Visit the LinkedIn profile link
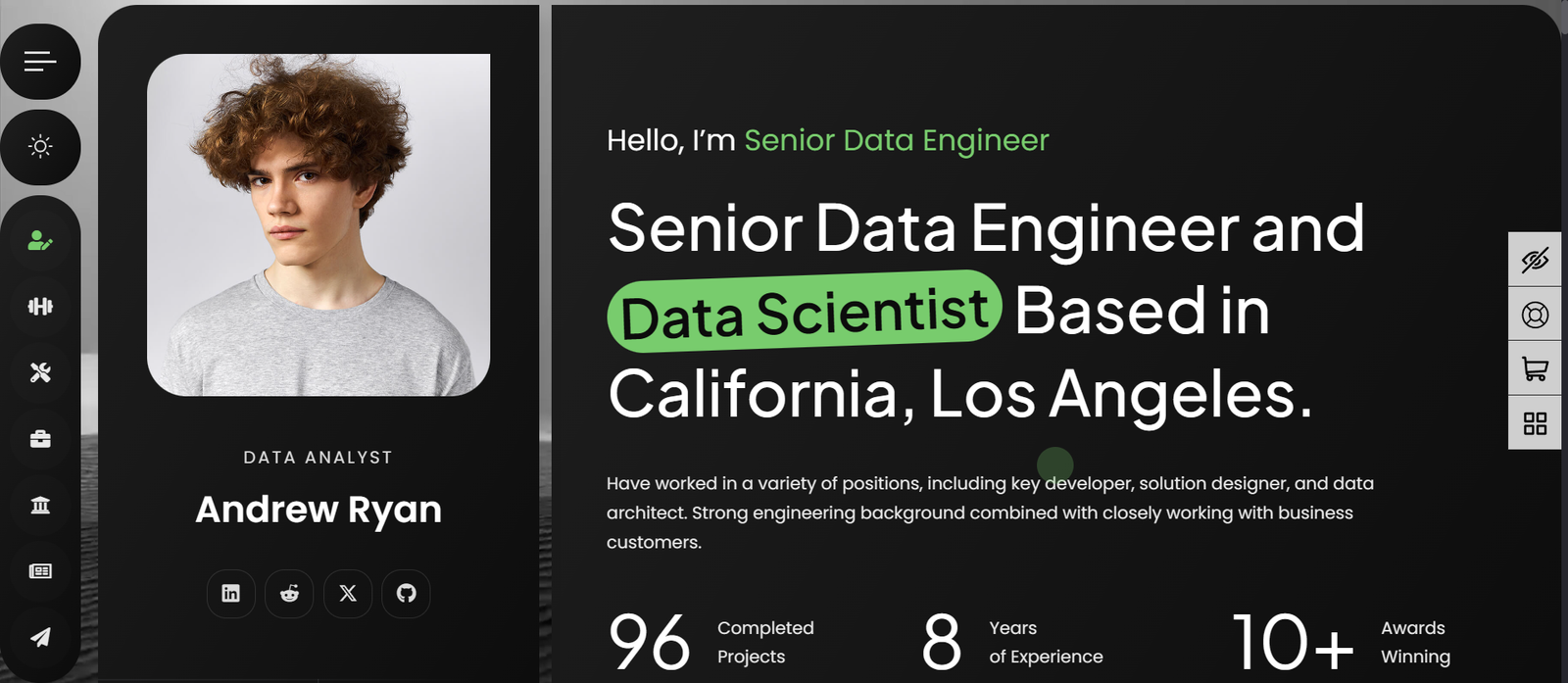1568x683 pixels. point(231,594)
